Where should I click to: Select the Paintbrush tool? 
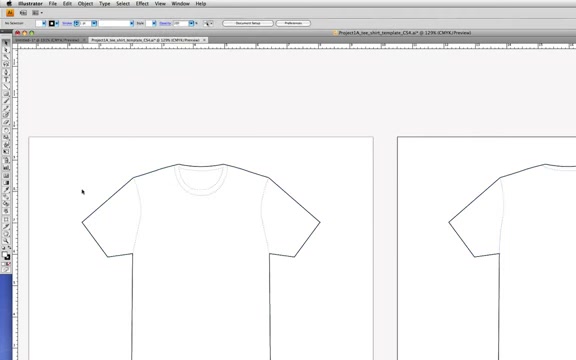[x=6, y=101]
